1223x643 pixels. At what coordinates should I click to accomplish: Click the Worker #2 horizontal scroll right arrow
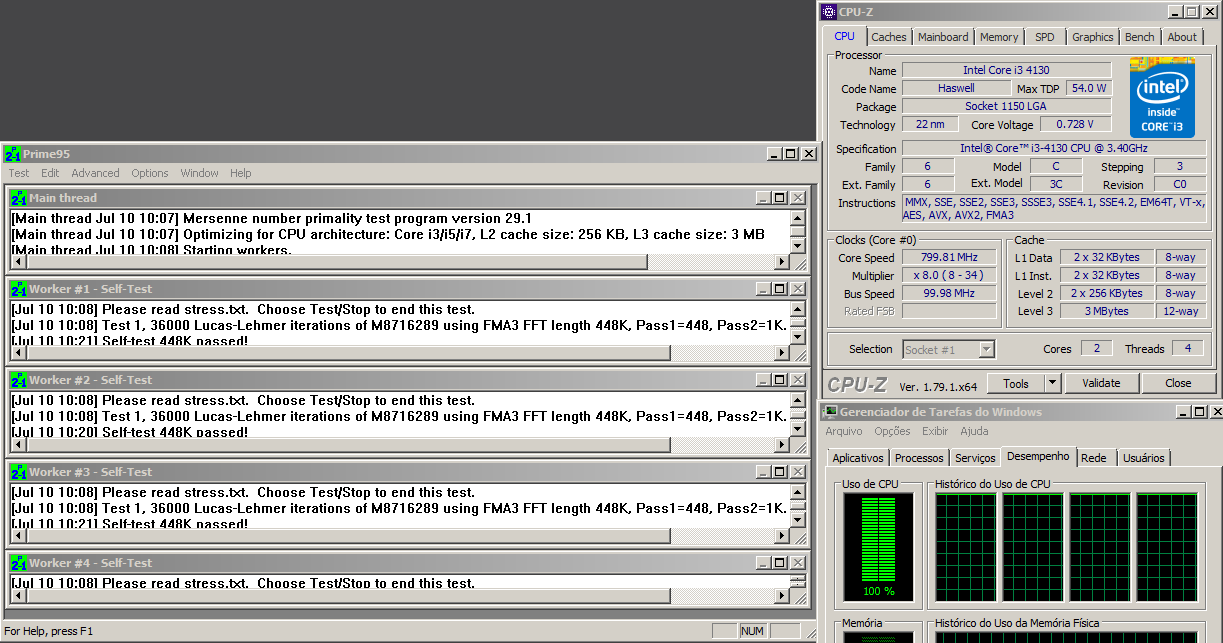coord(782,445)
